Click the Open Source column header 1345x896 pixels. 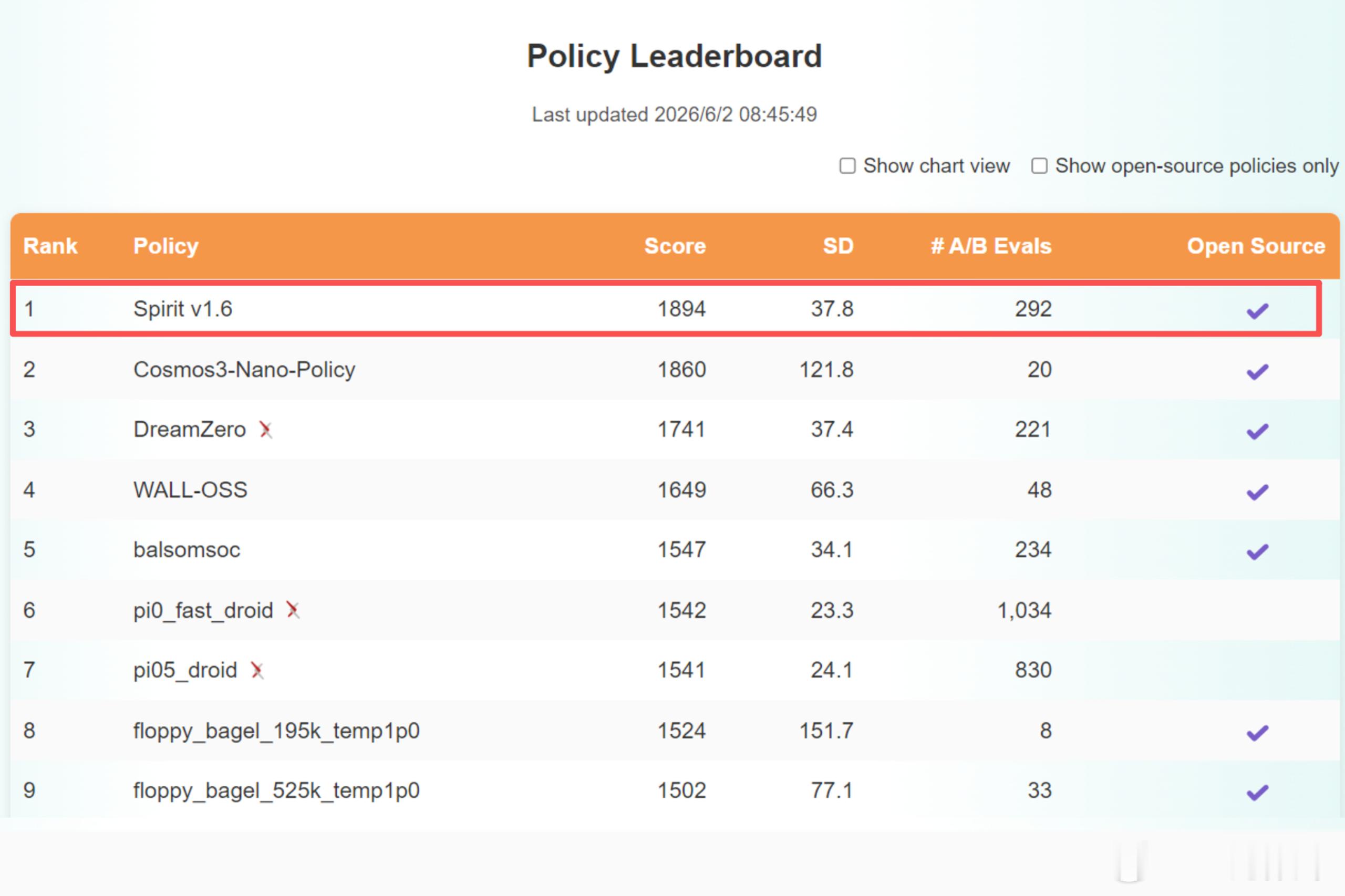1256,246
